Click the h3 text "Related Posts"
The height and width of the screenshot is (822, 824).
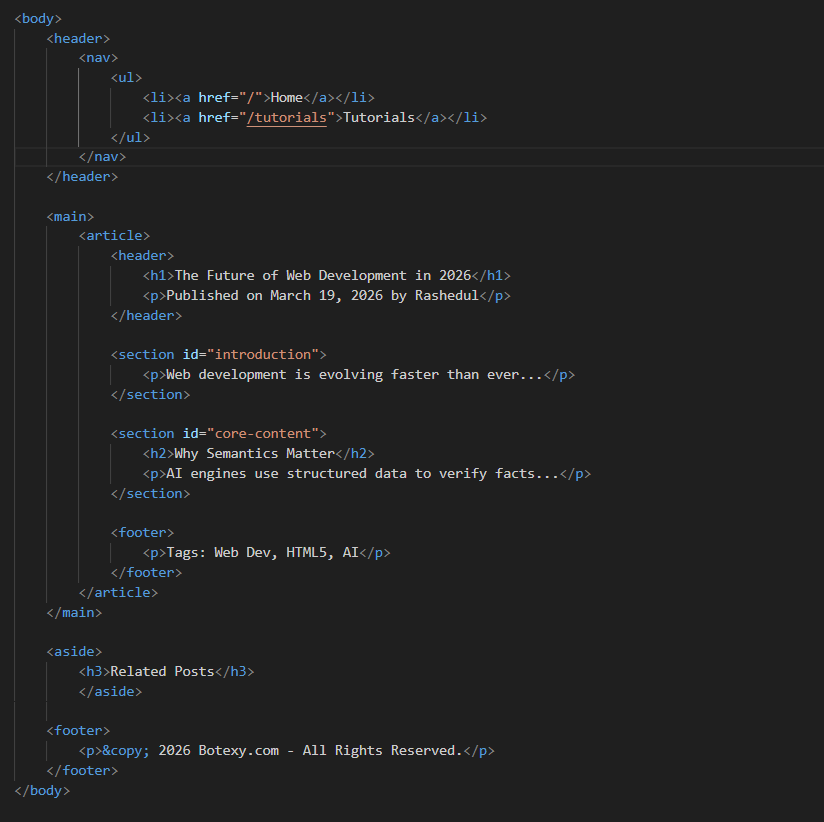[x=162, y=671]
